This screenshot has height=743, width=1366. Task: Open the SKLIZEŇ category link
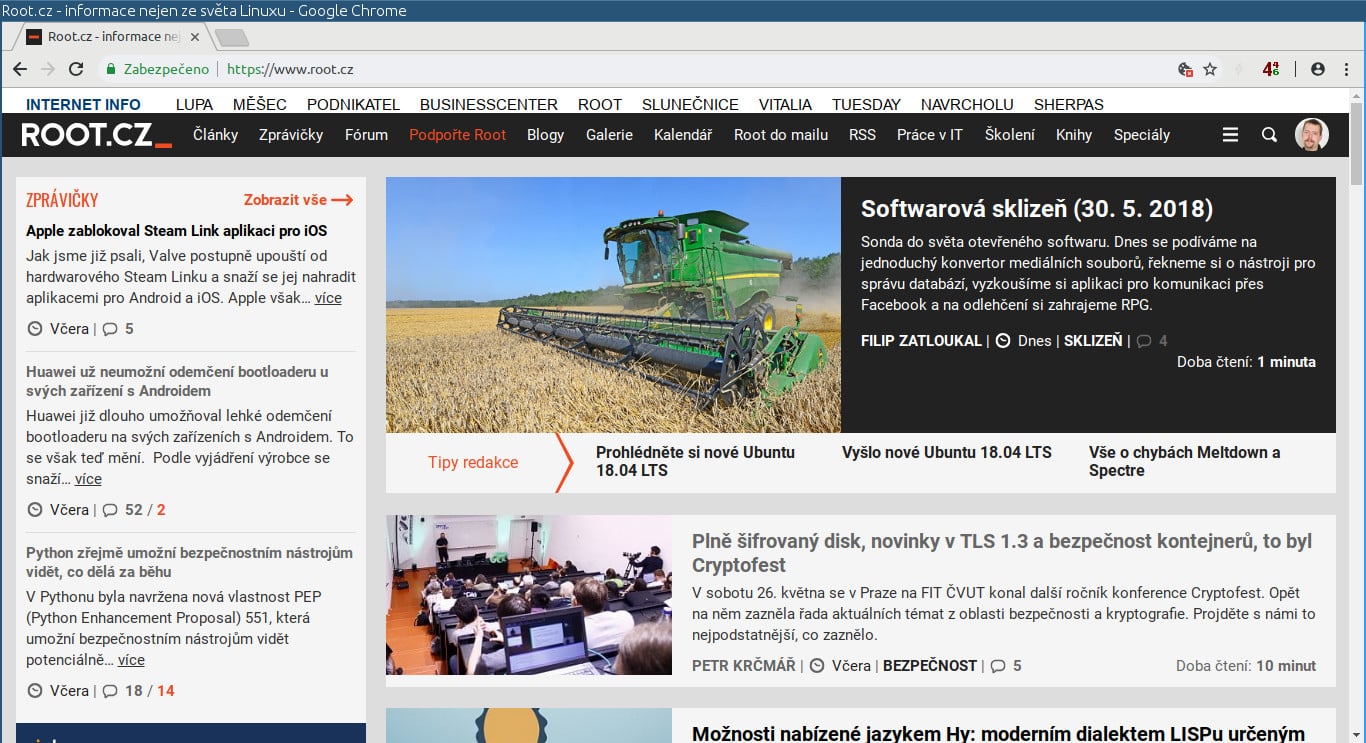(x=1093, y=341)
